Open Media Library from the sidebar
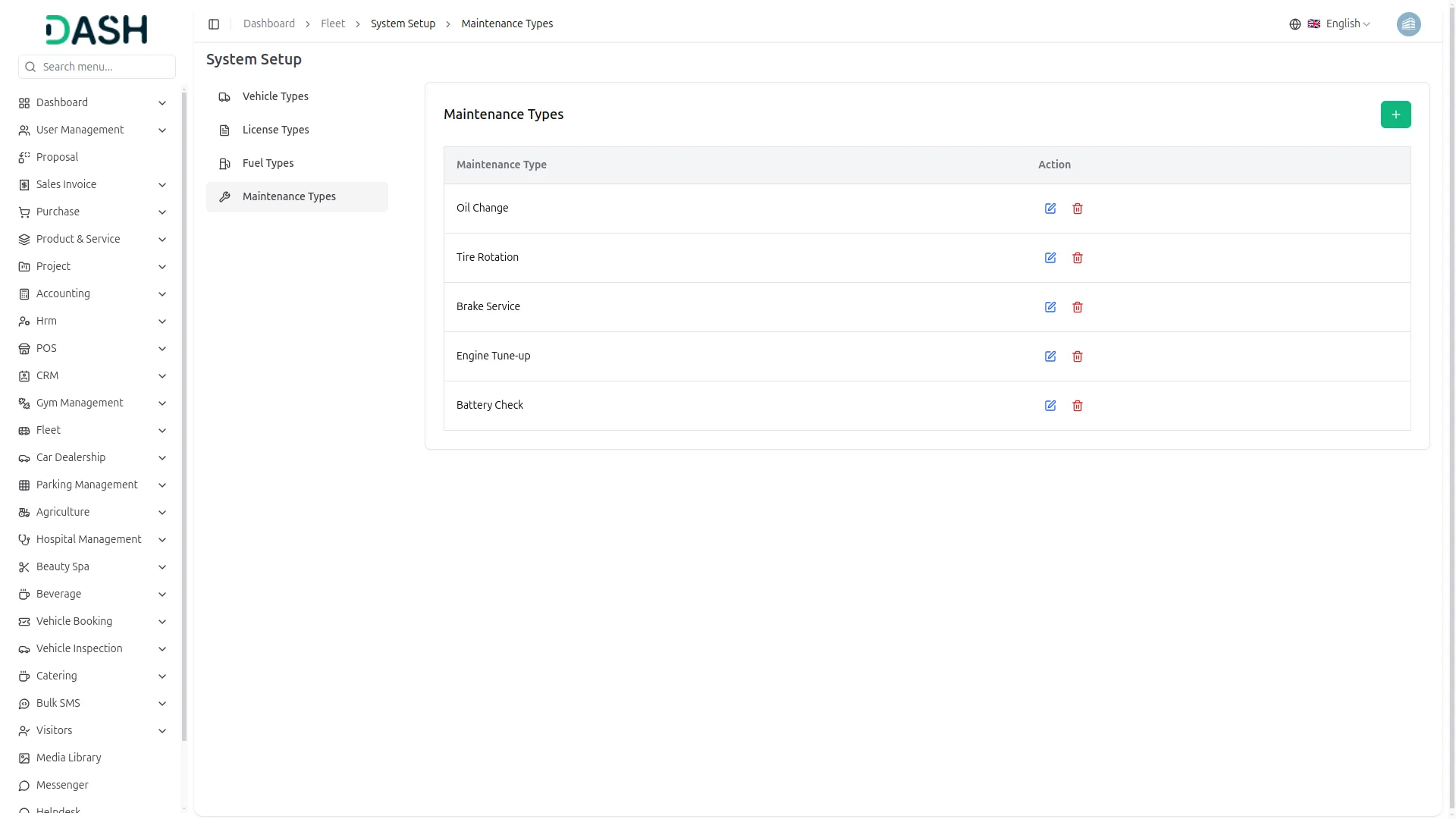 pos(68,758)
